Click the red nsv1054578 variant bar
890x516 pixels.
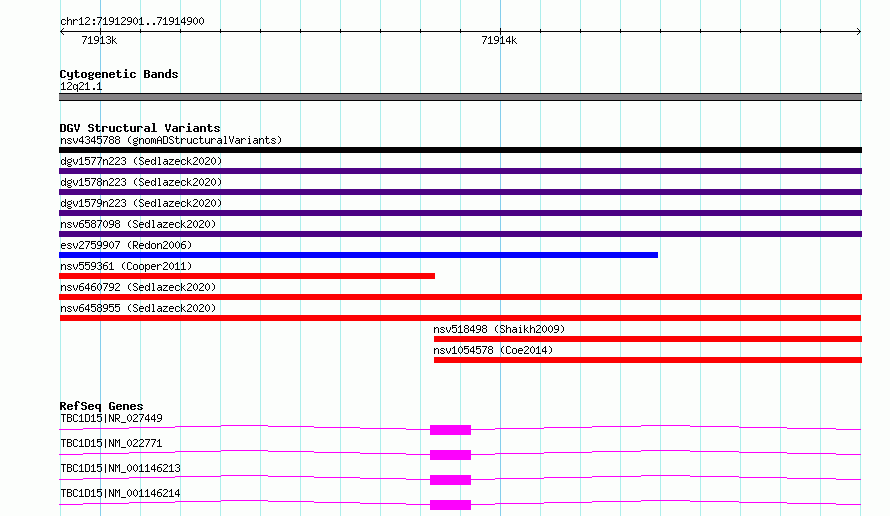click(648, 360)
